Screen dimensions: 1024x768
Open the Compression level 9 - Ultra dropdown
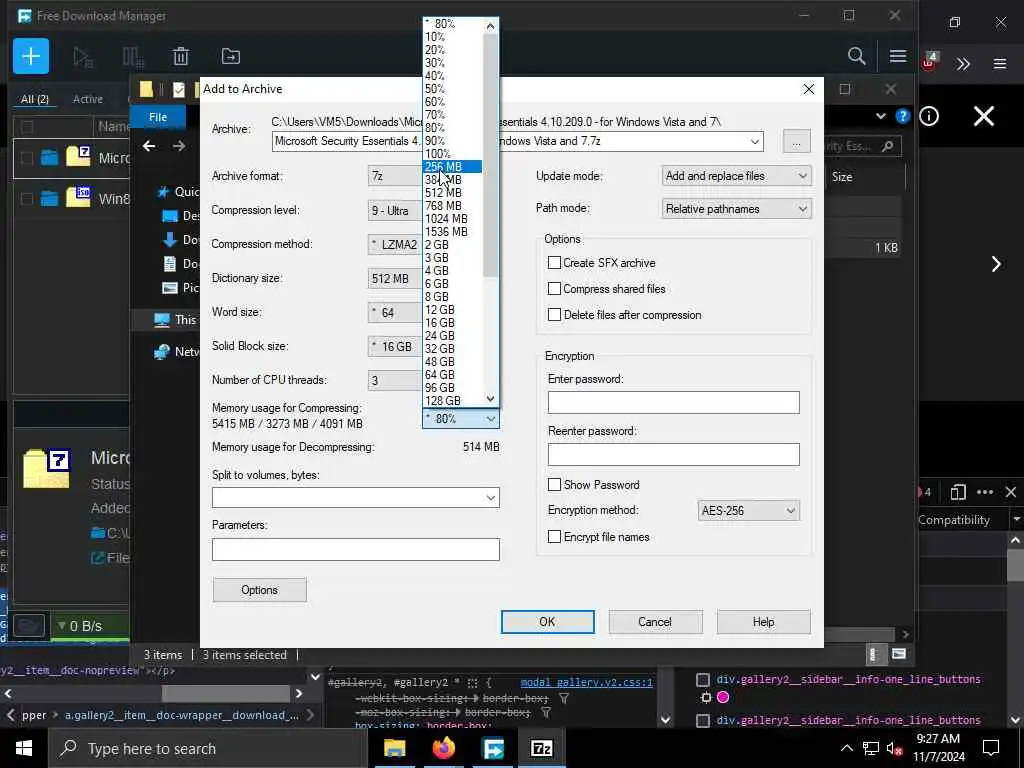[x=394, y=210]
